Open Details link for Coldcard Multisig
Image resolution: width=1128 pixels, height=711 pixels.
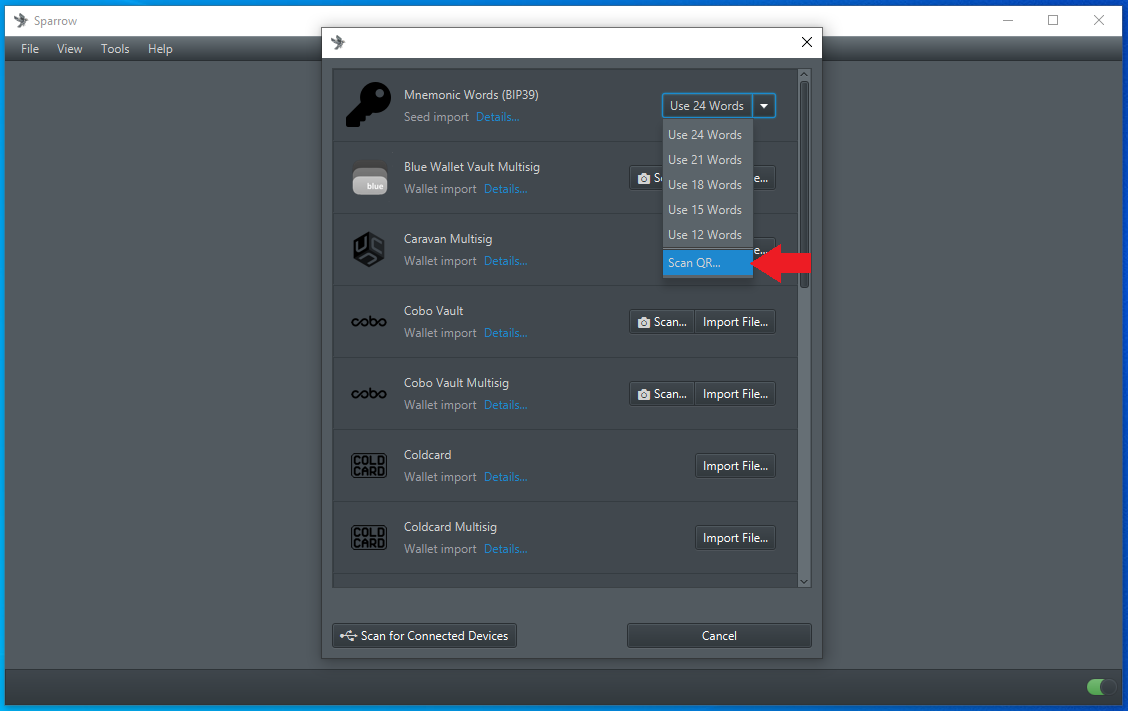click(x=505, y=548)
